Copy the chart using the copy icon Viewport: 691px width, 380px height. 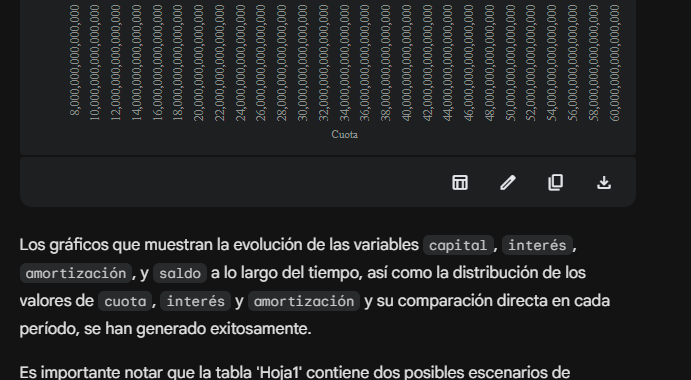[555, 183]
